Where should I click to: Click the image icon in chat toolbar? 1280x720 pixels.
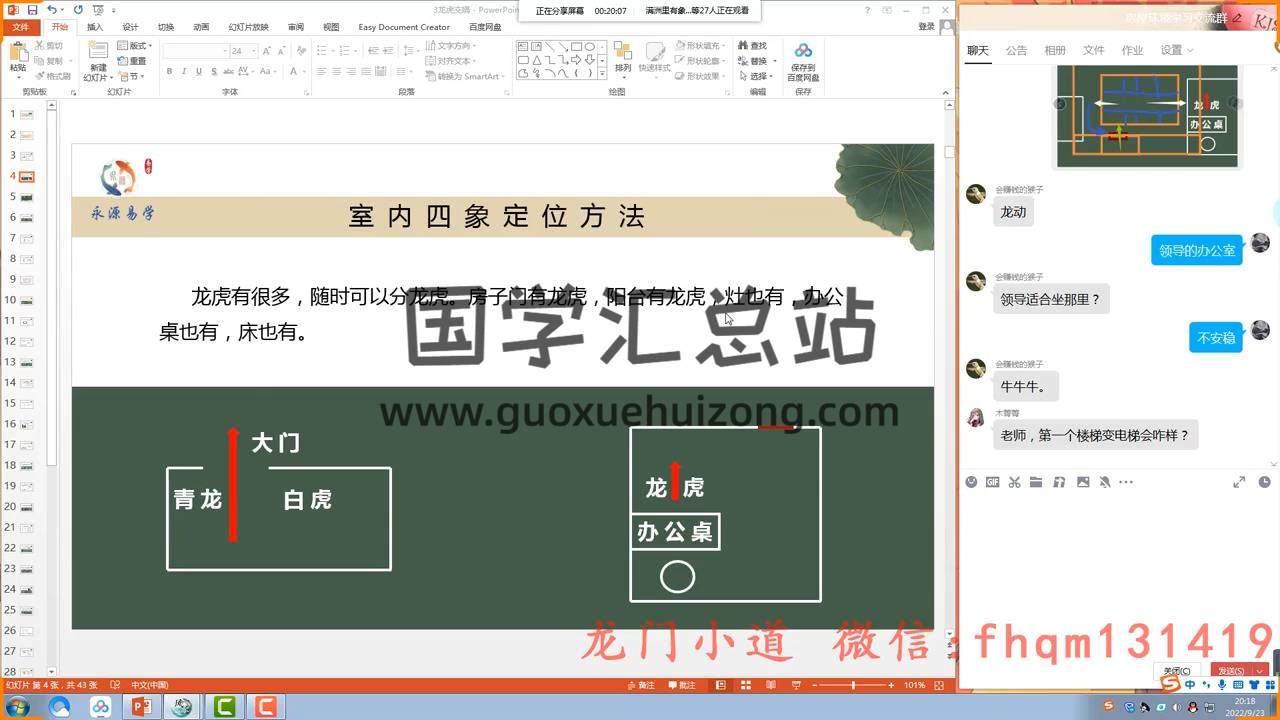point(1083,482)
